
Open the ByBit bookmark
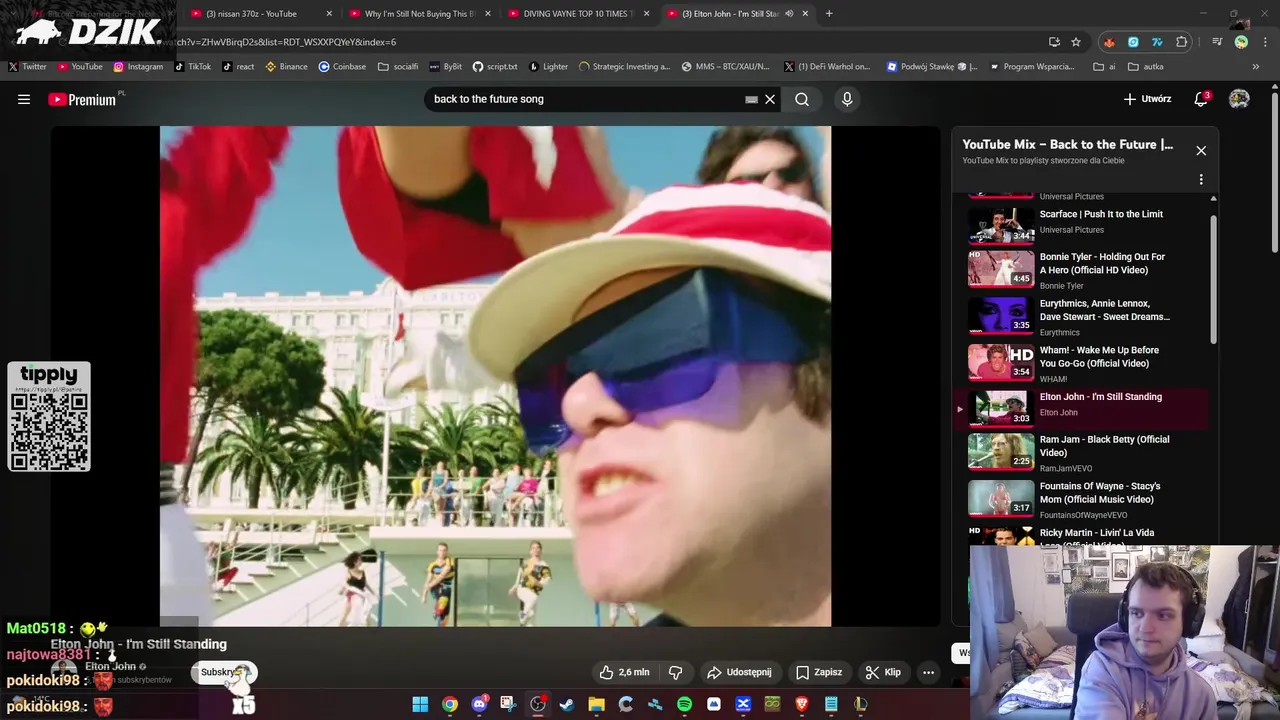click(445, 67)
